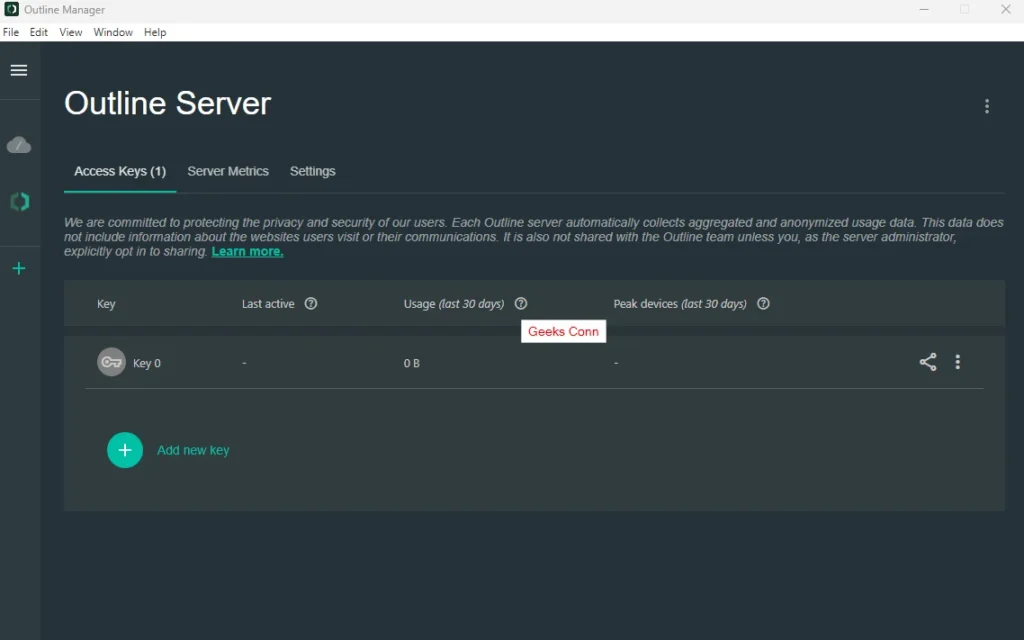Add a new server with the sidebar plus icon
The width and height of the screenshot is (1024, 640).
pos(19,268)
